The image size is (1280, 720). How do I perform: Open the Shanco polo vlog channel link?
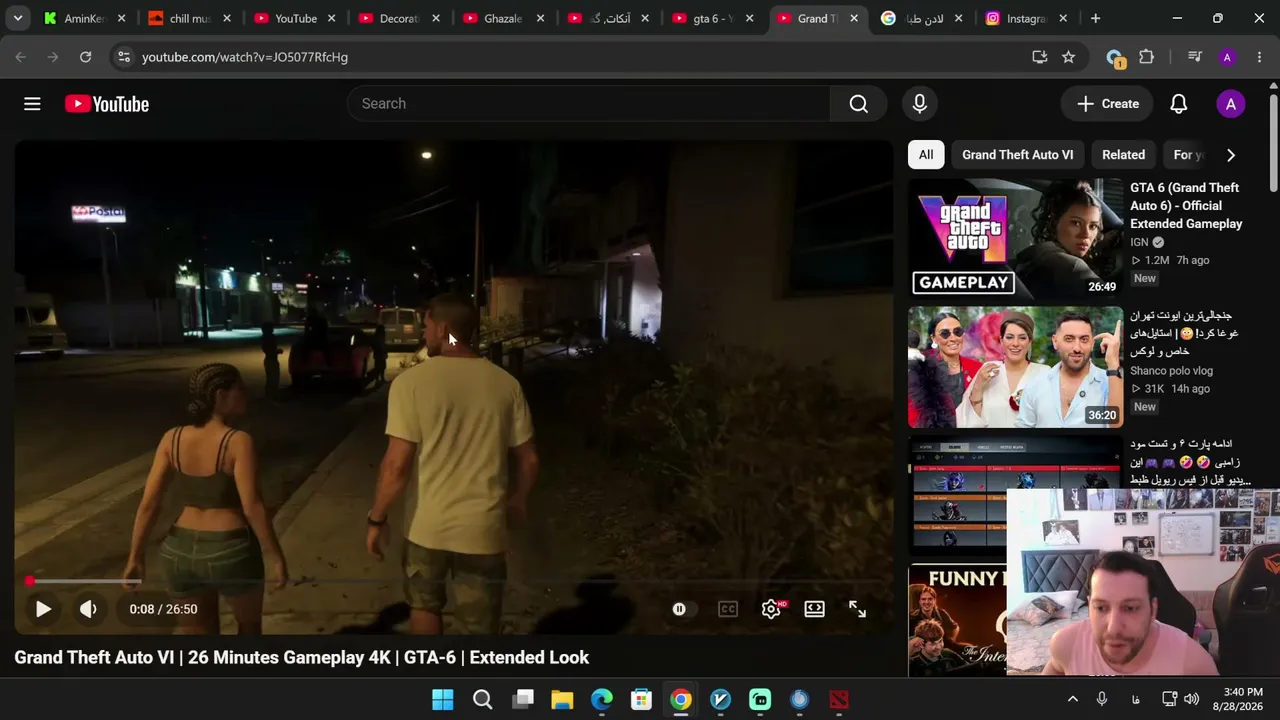[1171, 371]
